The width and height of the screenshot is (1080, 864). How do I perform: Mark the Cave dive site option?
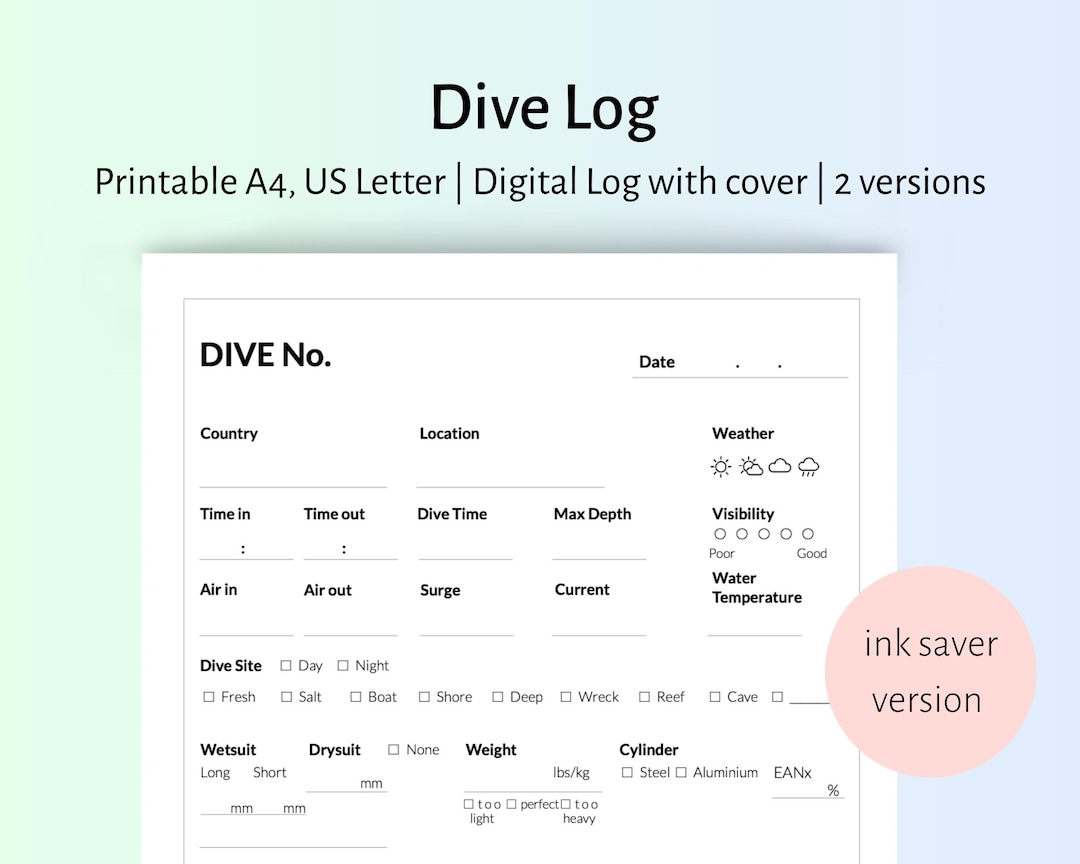click(715, 697)
